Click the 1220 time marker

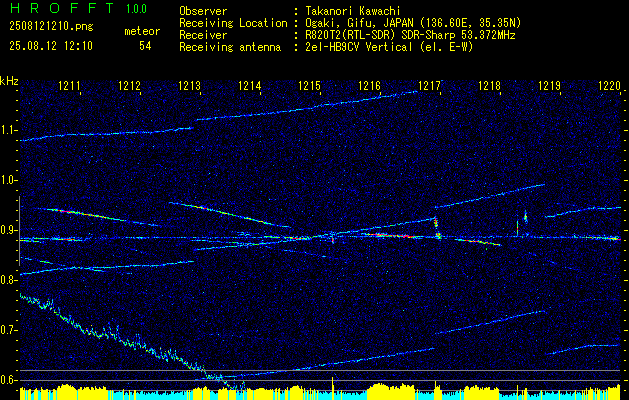(x=609, y=85)
